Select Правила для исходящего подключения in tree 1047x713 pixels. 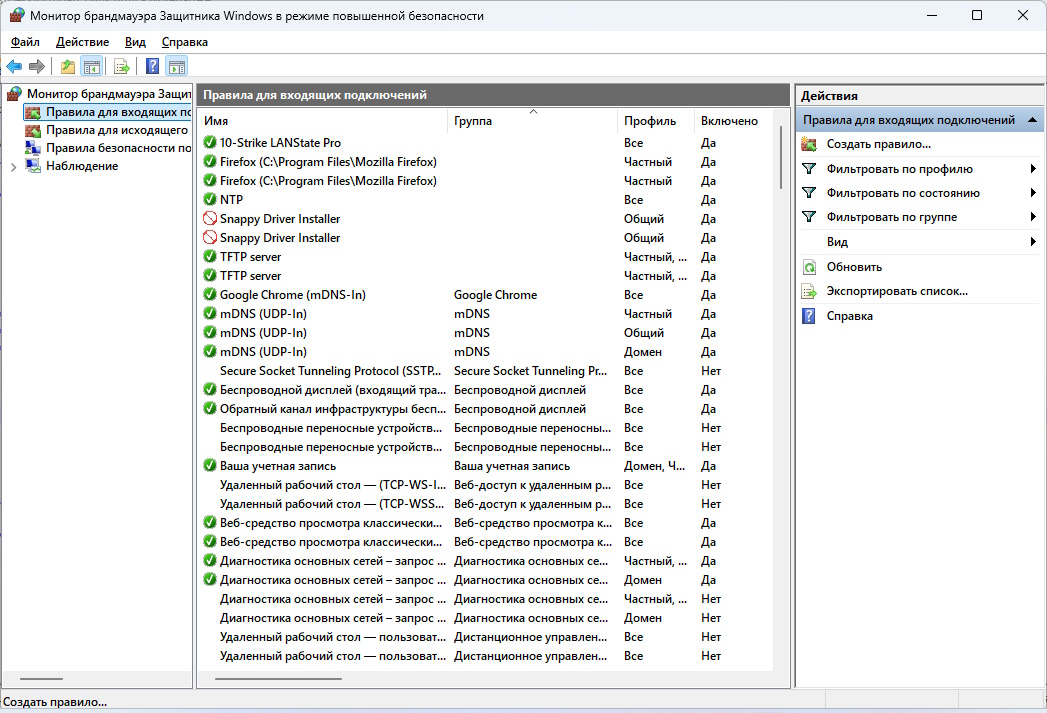click(x=116, y=130)
